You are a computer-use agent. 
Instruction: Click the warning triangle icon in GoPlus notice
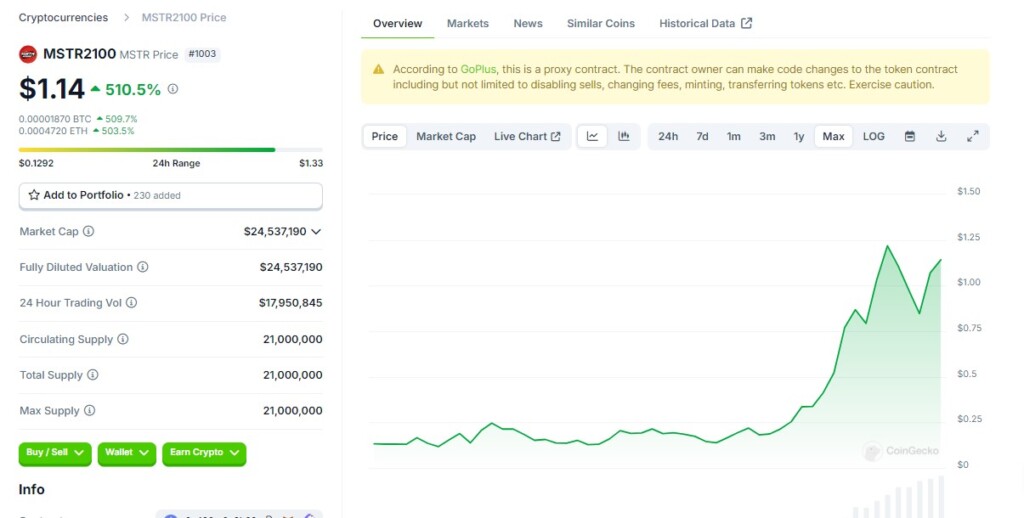378,69
